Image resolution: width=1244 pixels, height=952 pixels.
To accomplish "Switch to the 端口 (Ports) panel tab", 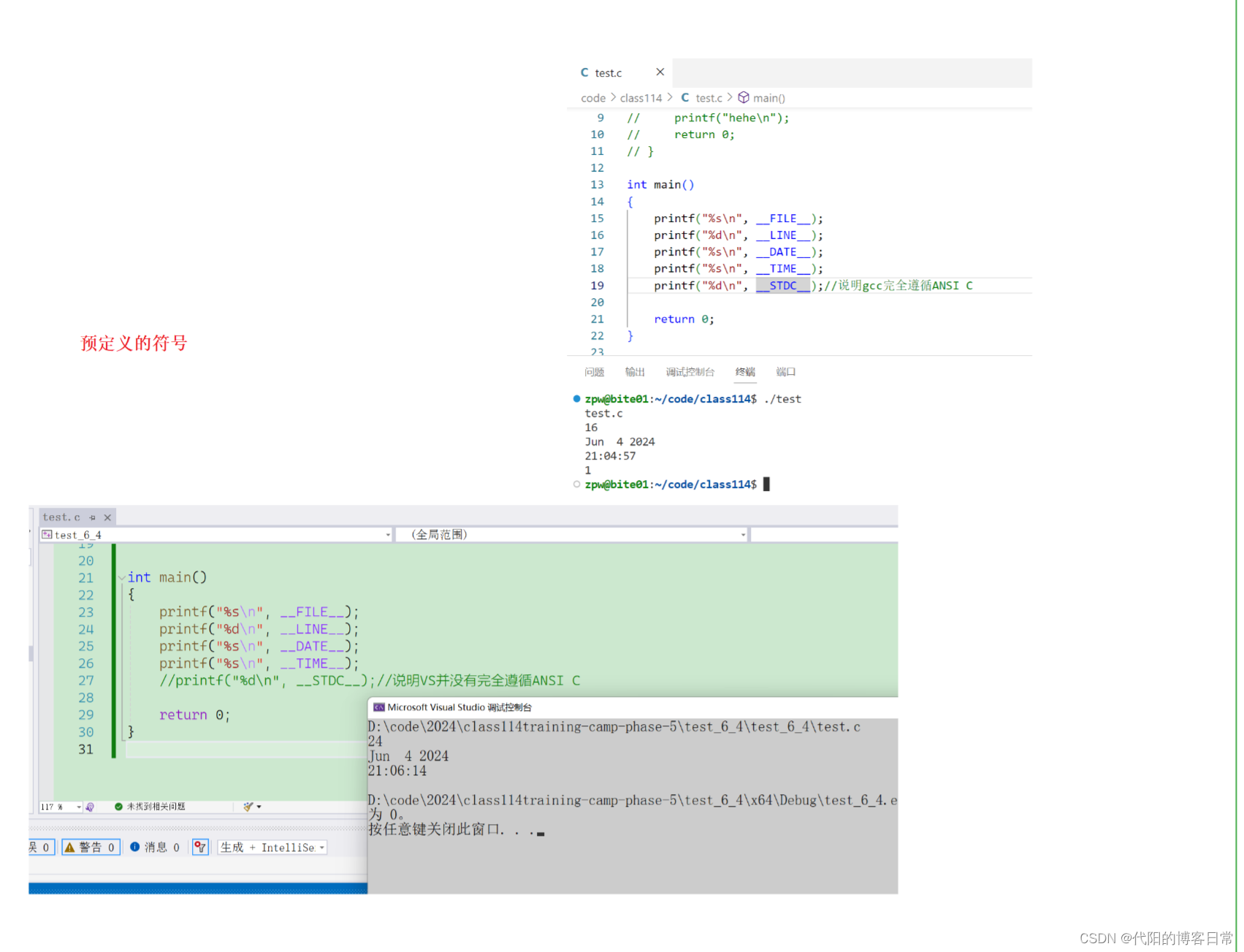I will 785,372.
